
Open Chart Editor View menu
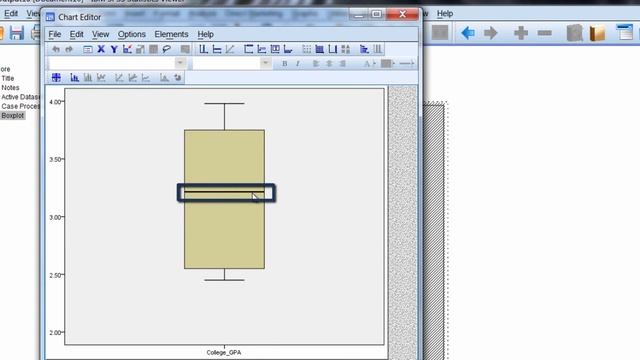point(100,34)
